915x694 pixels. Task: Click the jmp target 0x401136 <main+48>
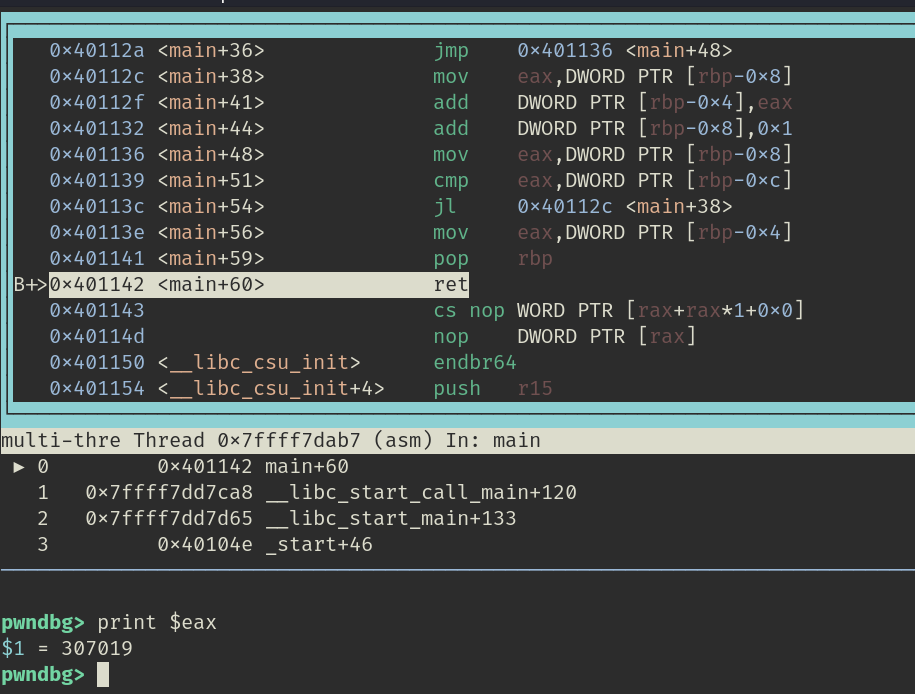click(x=624, y=51)
